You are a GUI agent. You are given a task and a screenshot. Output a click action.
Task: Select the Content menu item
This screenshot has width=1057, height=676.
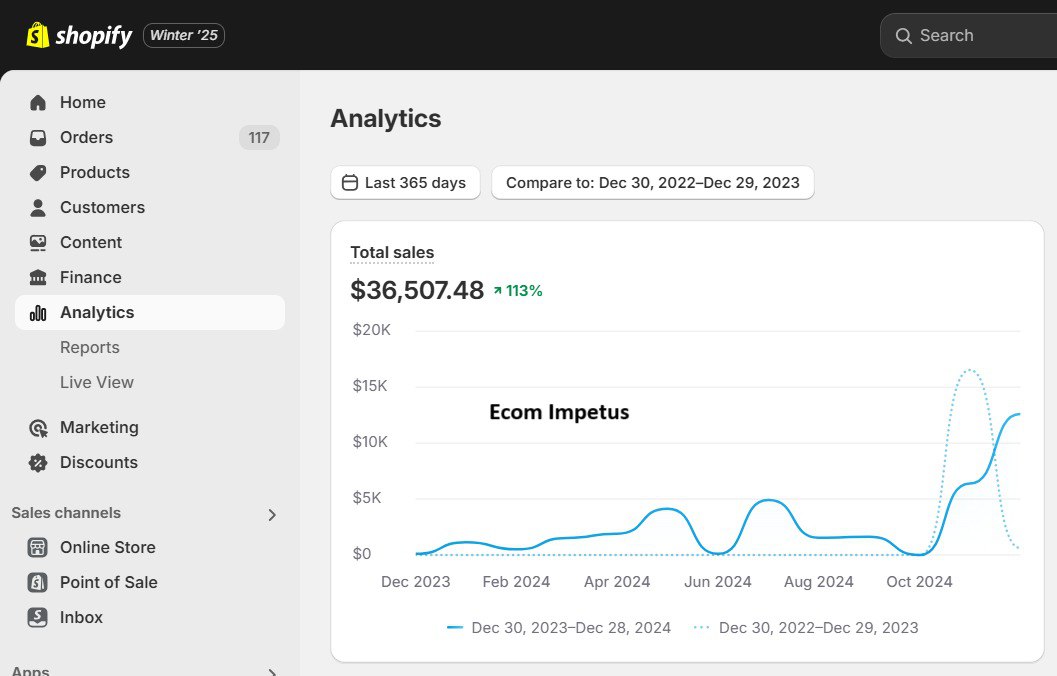coord(150,243)
